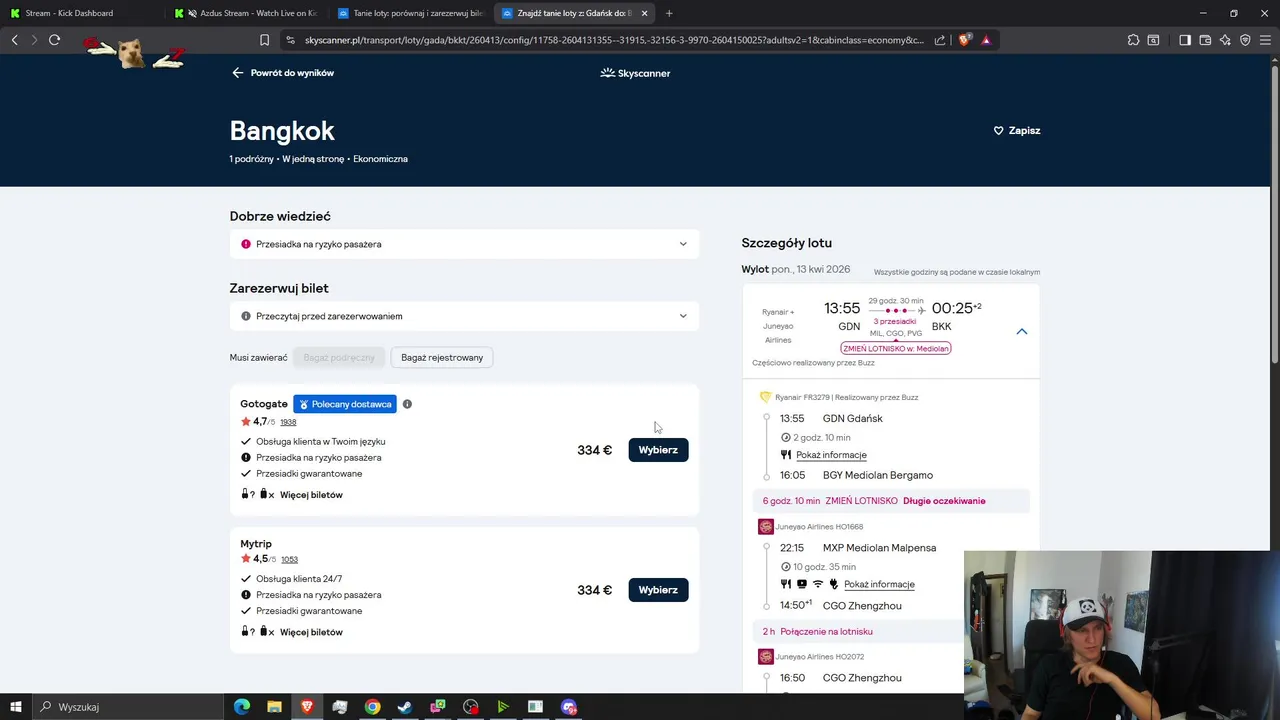Open the Brave VPN shield icon
Screen dimensions: 1280x720
1245,40
